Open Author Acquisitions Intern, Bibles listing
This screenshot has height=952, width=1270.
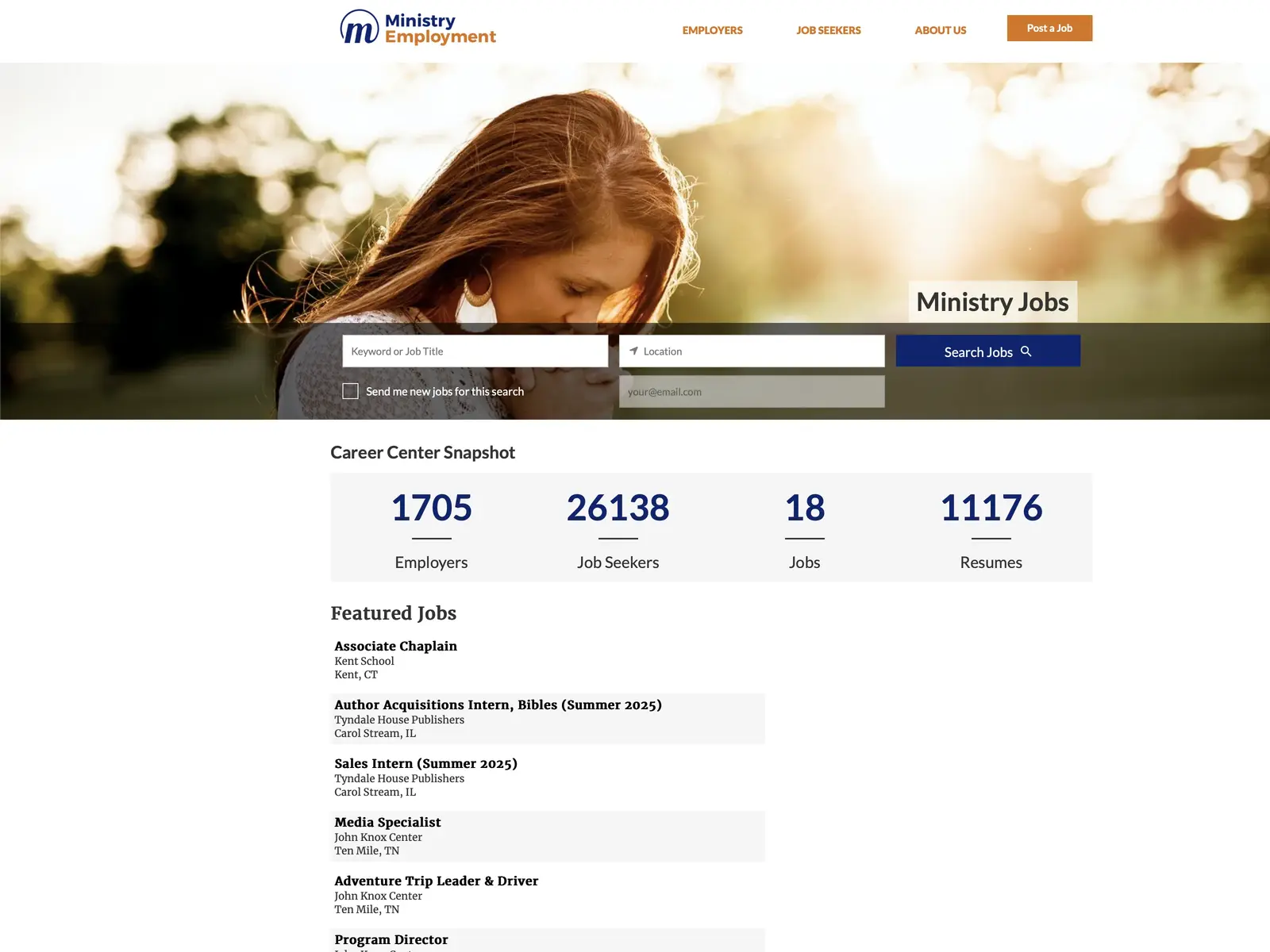(x=498, y=704)
